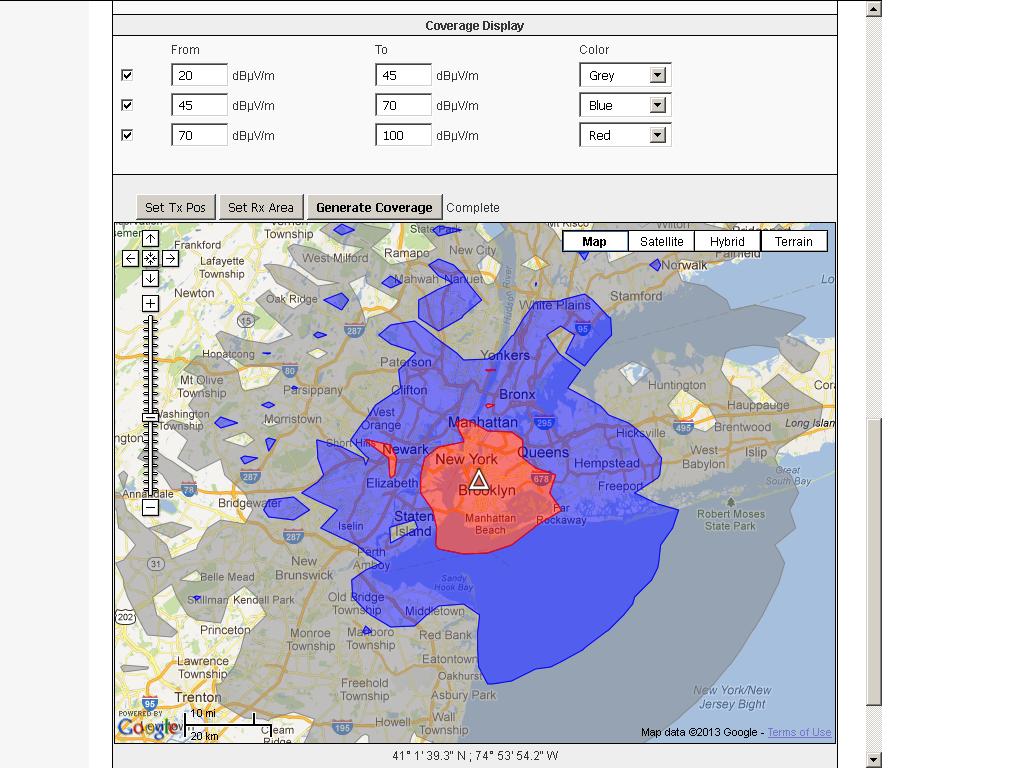The height and width of the screenshot is (768, 1024).
Task: Click the Yonkers label on the map
Action: coord(505,355)
